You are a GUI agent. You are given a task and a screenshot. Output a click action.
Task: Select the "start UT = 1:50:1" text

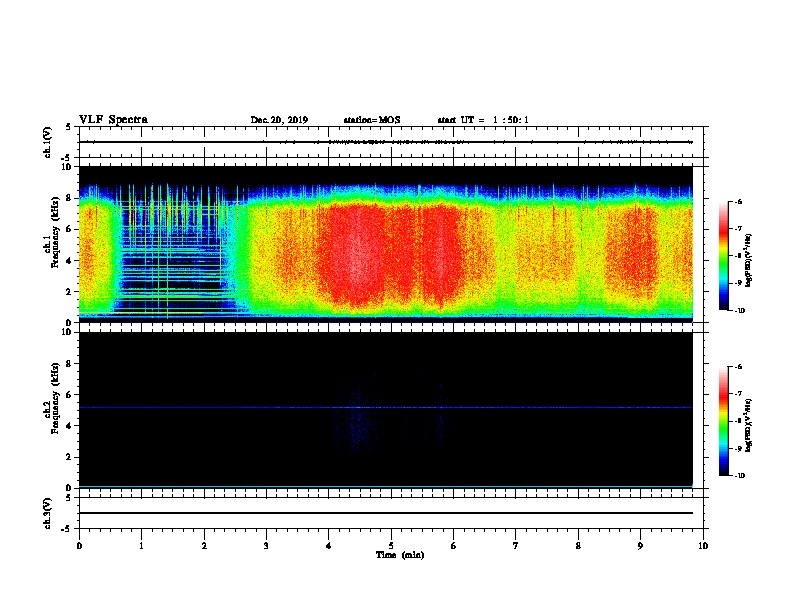tap(483, 120)
